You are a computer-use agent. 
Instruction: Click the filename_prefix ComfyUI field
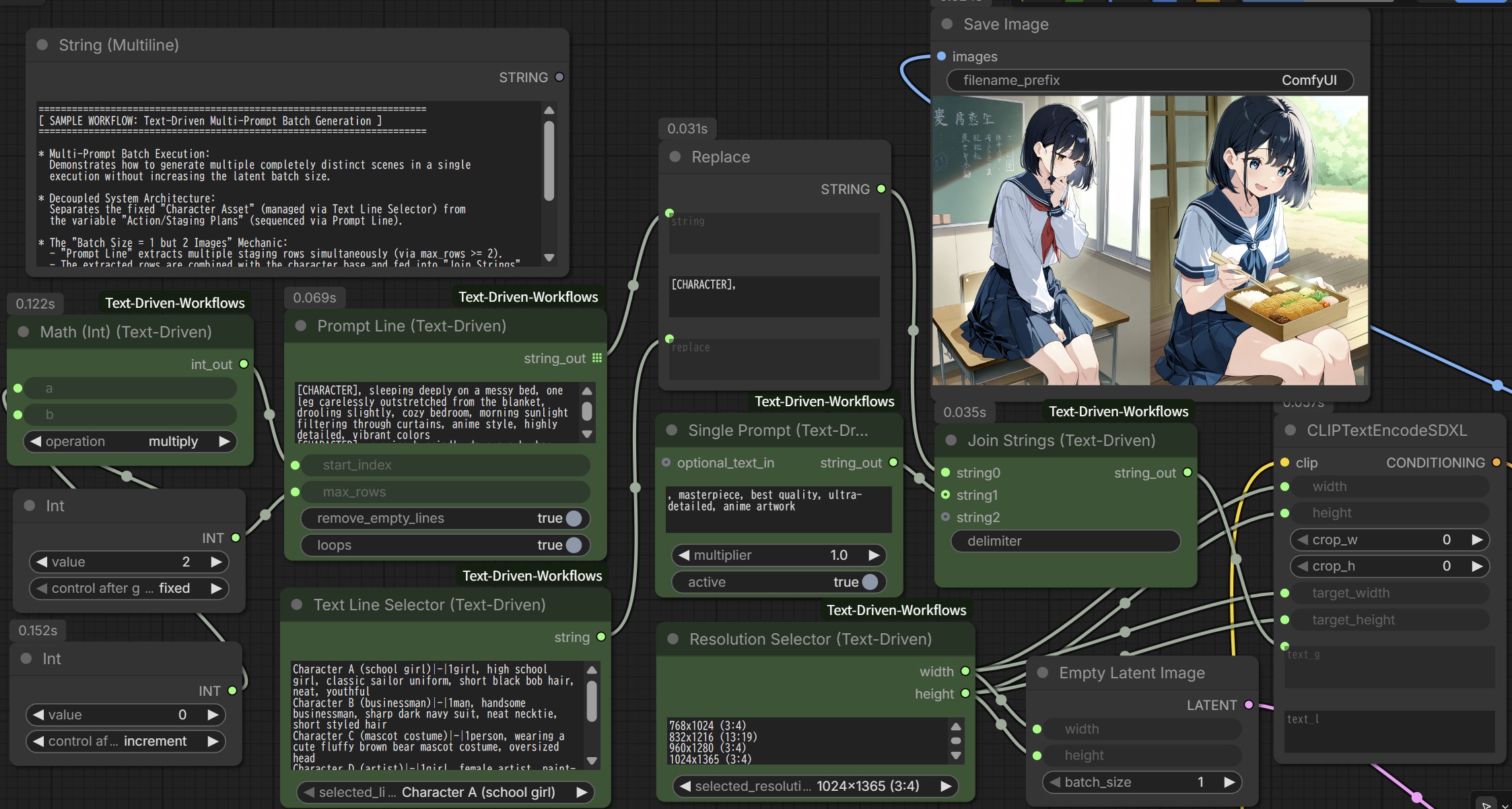pyautogui.click(x=1150, y=80)
